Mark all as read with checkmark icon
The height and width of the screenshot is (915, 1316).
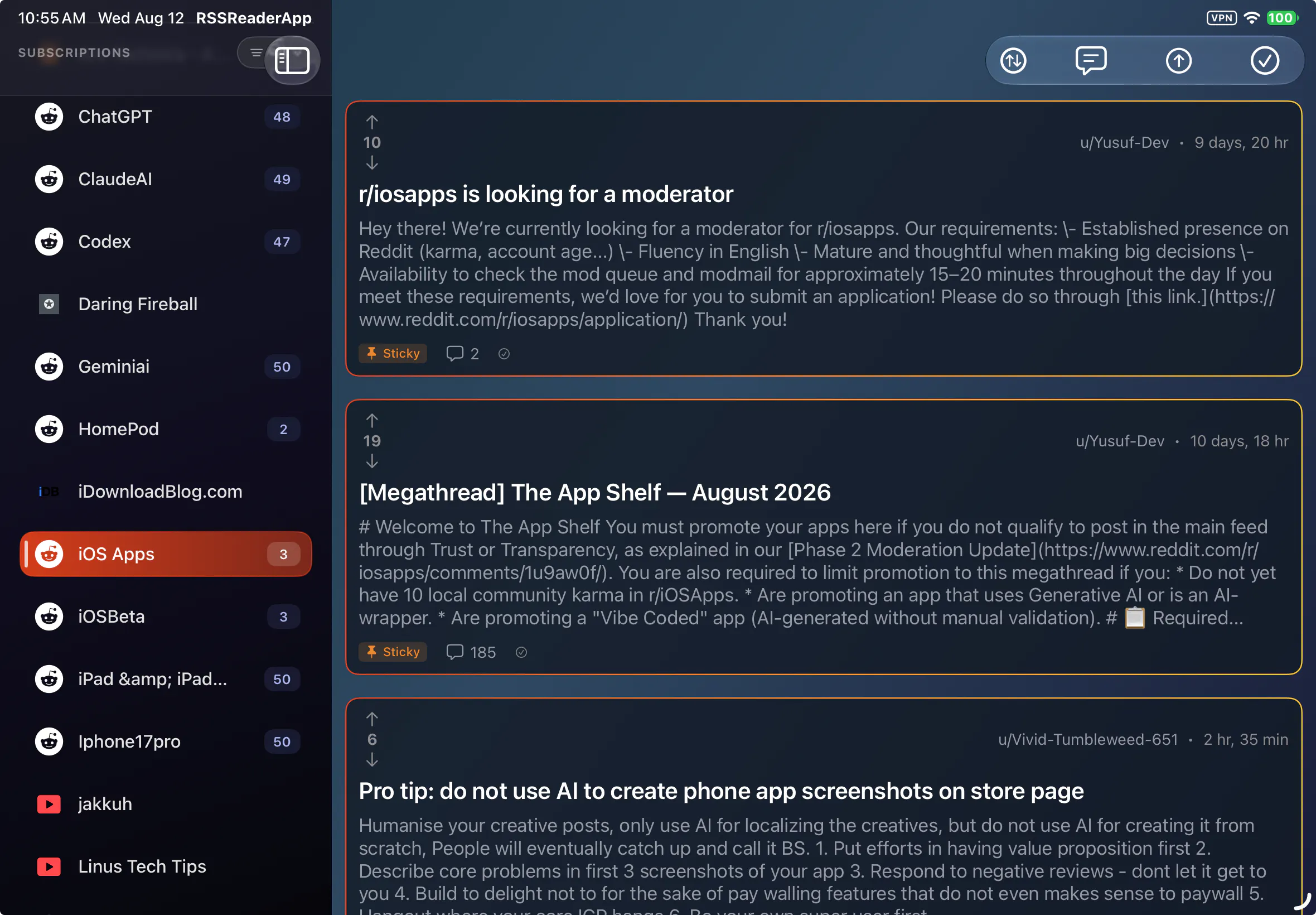pos(1265,60)
